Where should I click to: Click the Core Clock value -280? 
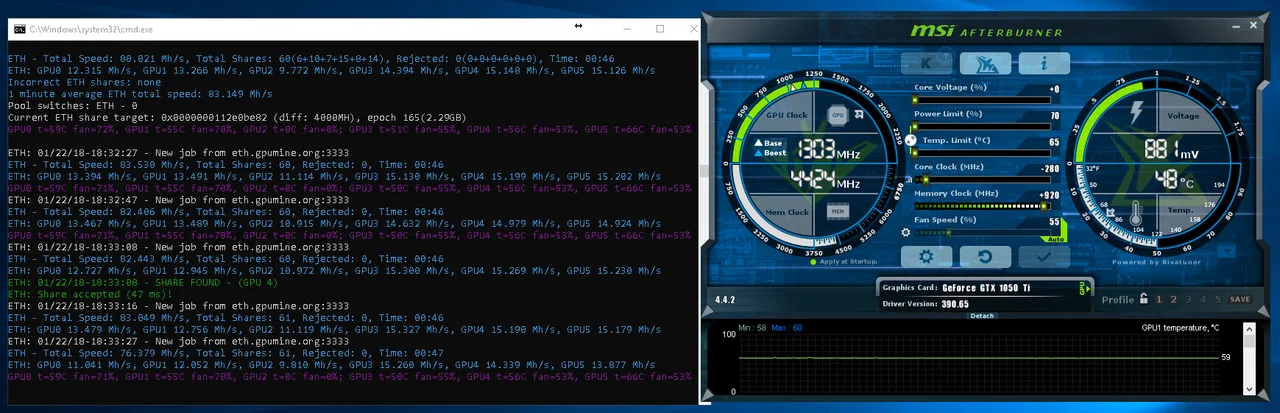1049,168
